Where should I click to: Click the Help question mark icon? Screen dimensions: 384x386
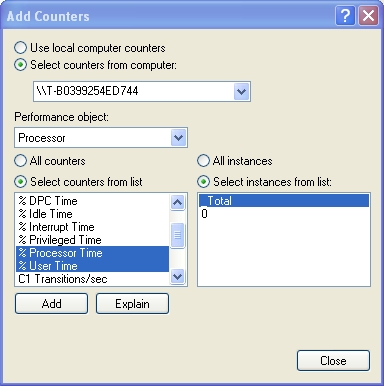click(x=345, y=15)
